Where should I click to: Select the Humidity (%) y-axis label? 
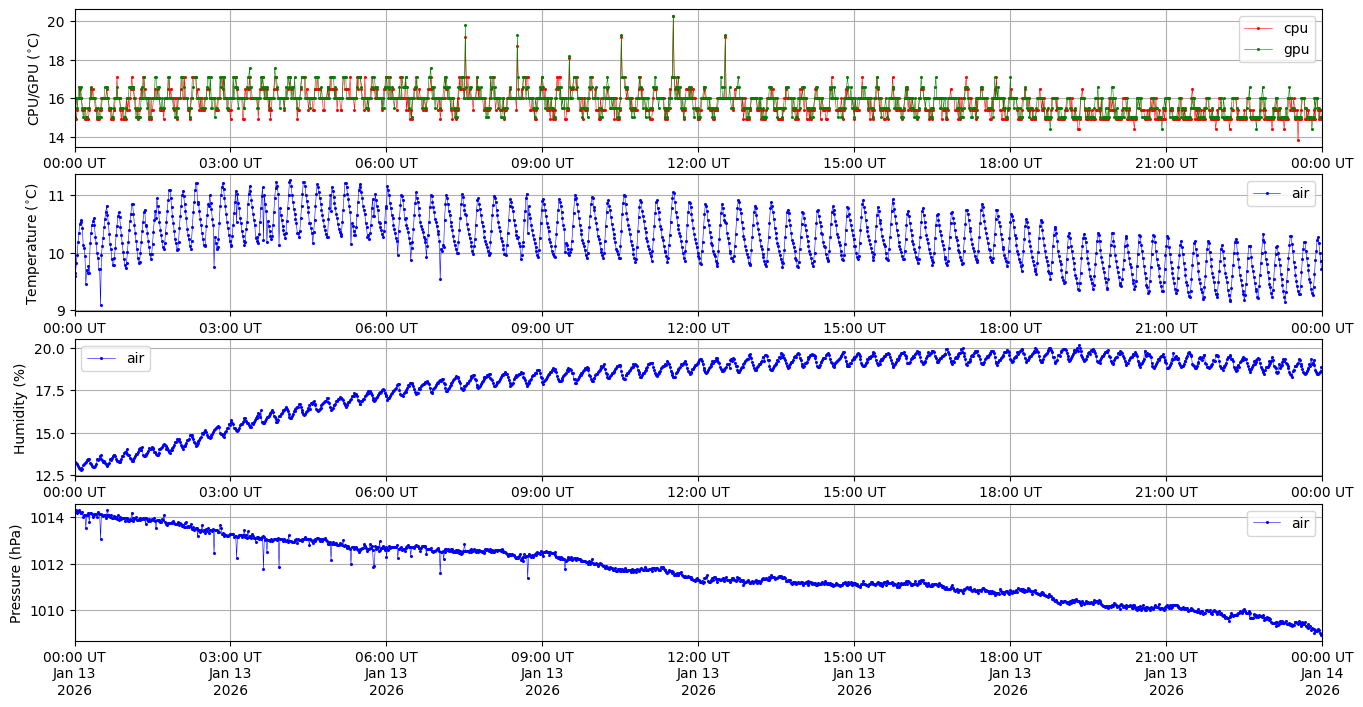coord(19,408)
